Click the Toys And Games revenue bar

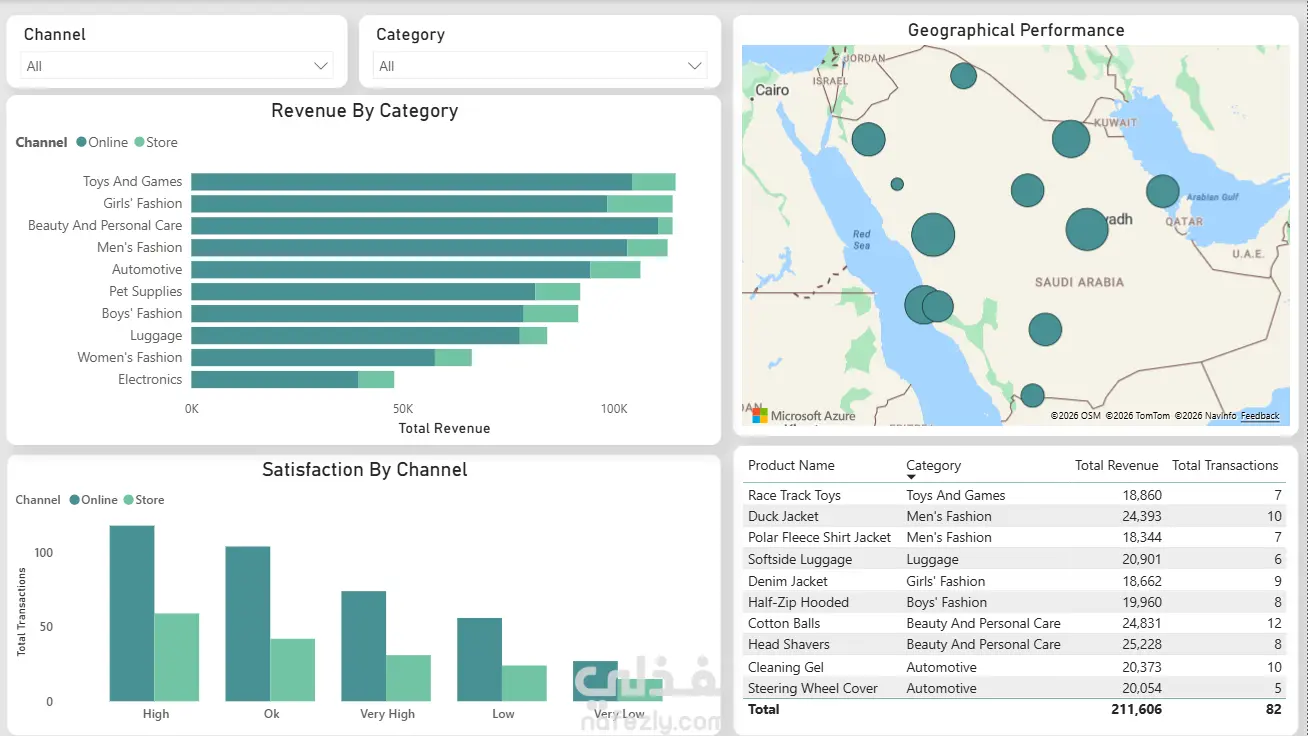[x=433, y=181]
